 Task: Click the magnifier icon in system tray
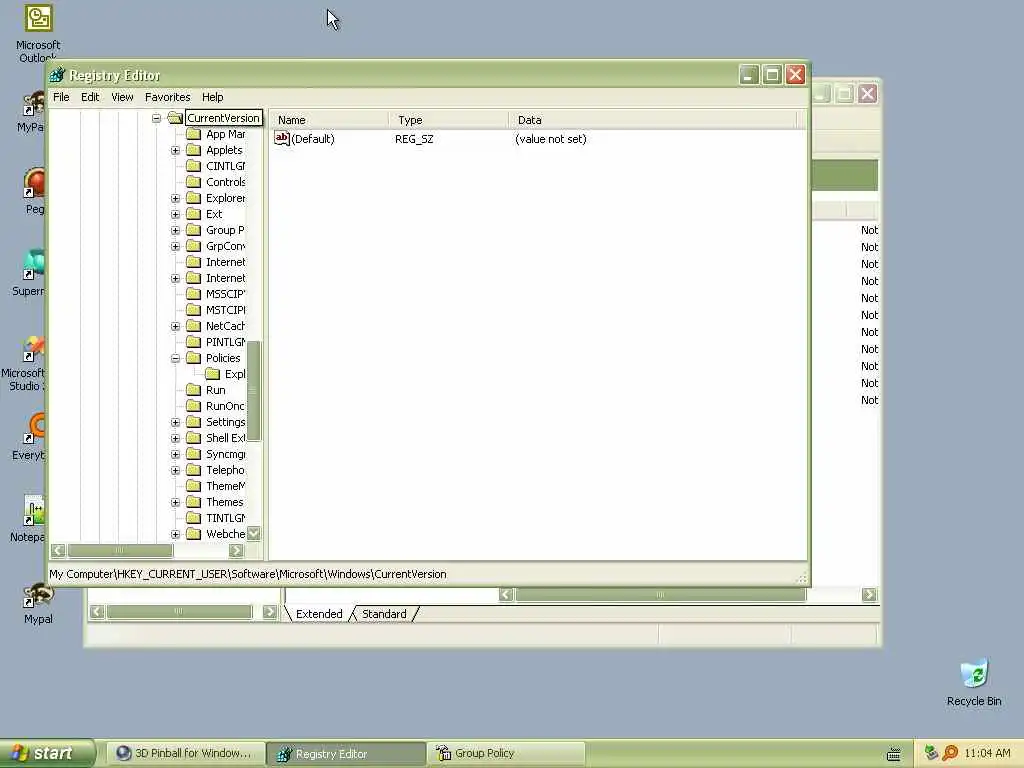pos(950,753)
